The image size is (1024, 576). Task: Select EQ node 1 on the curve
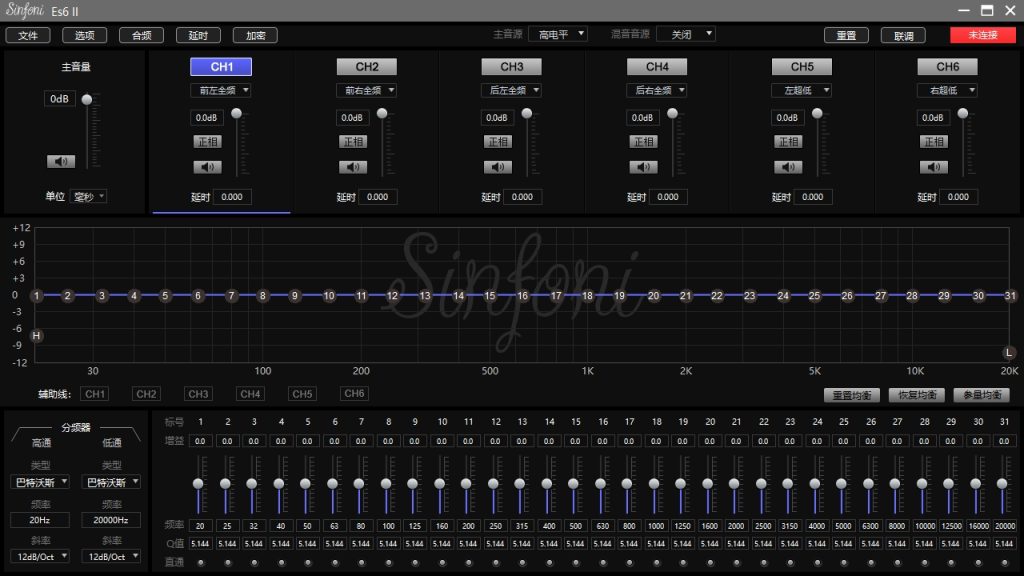[37, 296]
